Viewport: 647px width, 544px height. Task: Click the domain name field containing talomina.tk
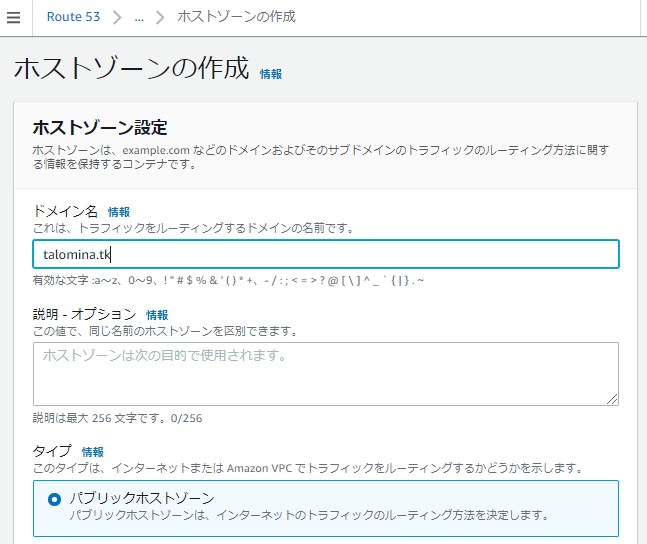click(x=326, y=254)
